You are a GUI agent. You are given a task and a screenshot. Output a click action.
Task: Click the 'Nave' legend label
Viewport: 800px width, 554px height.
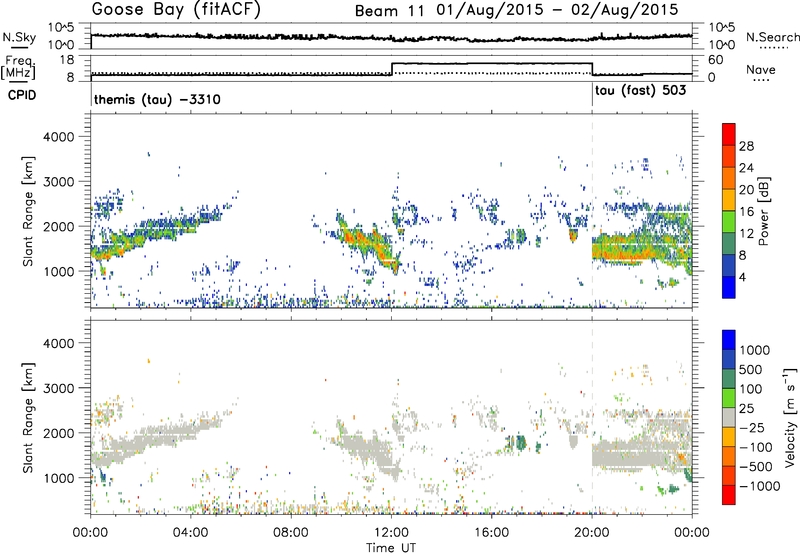coord(760,70)
